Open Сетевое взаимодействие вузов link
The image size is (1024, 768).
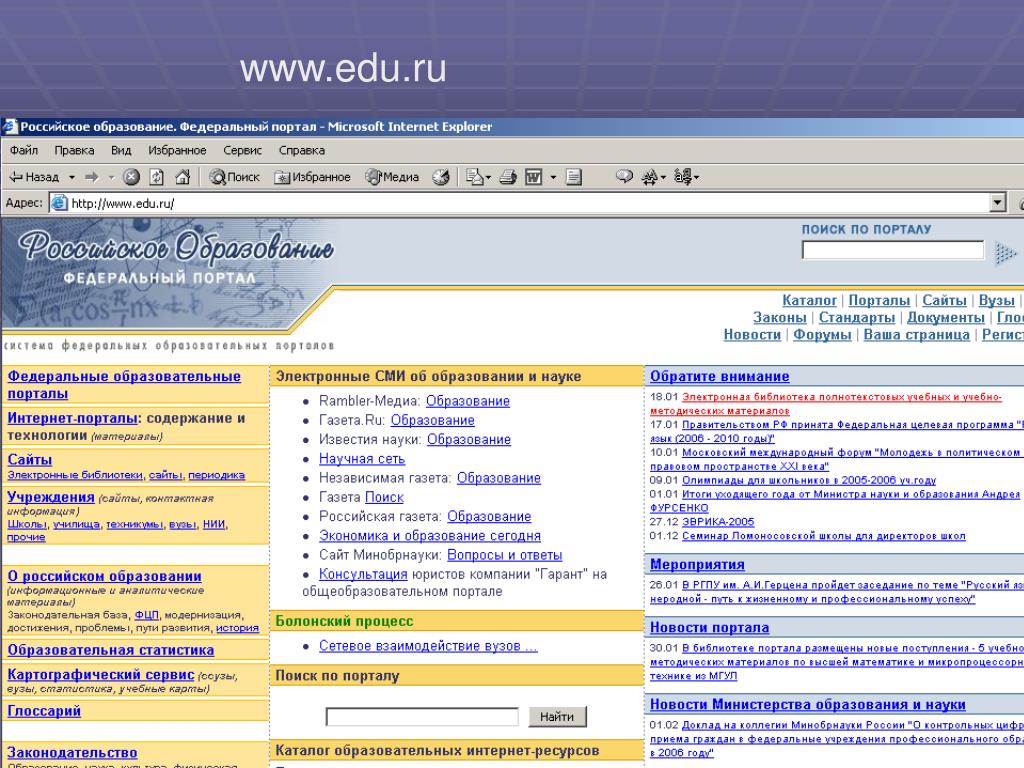[x=428, y=645]
